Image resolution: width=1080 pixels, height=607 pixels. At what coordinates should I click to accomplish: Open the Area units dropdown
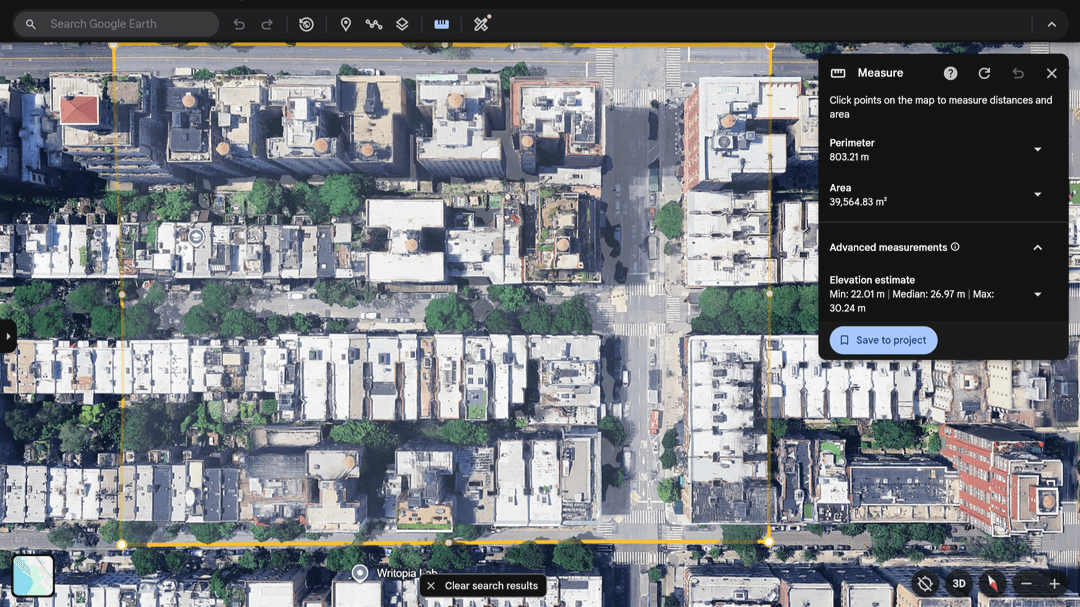click(x=1037, y=195)
